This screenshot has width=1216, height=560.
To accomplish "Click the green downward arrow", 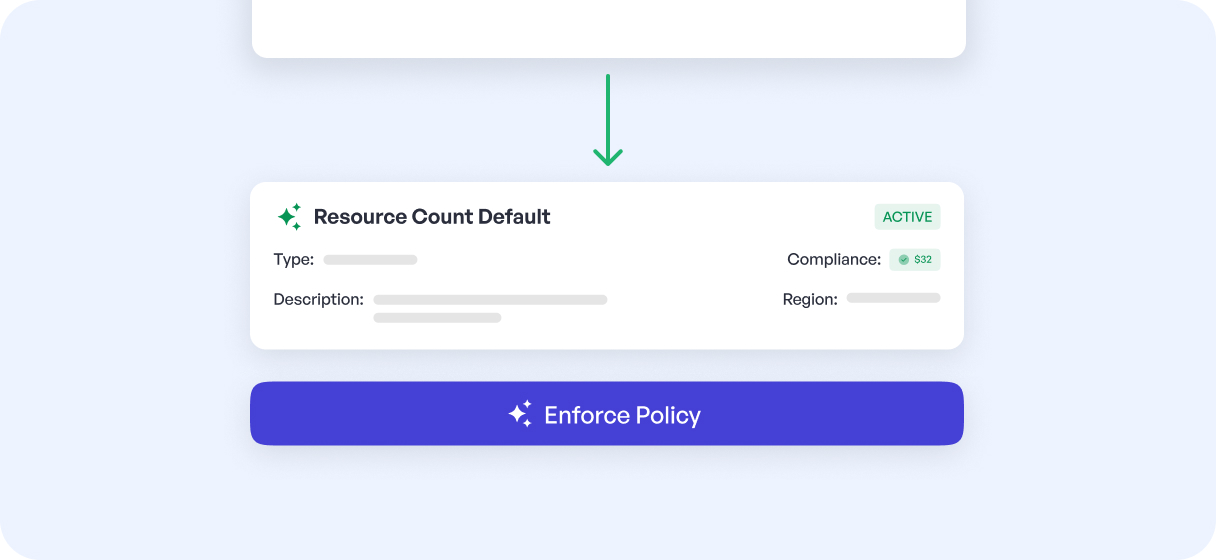I will 607,120.
